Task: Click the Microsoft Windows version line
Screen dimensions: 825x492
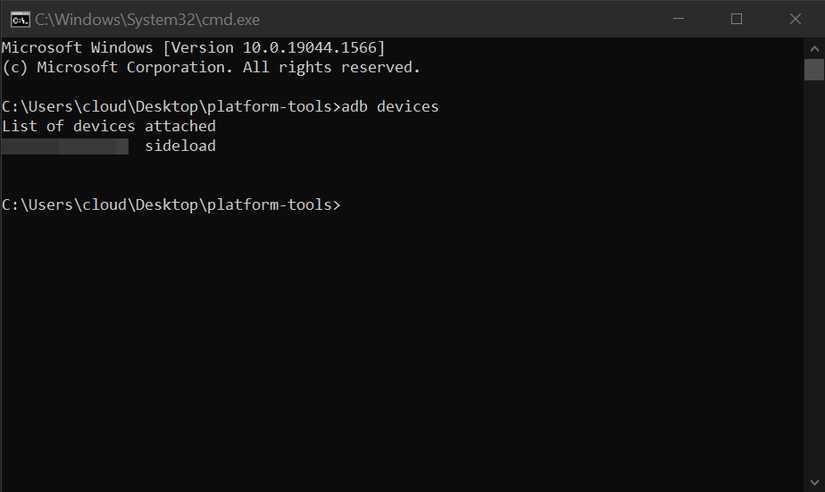Action: (193, 48)
